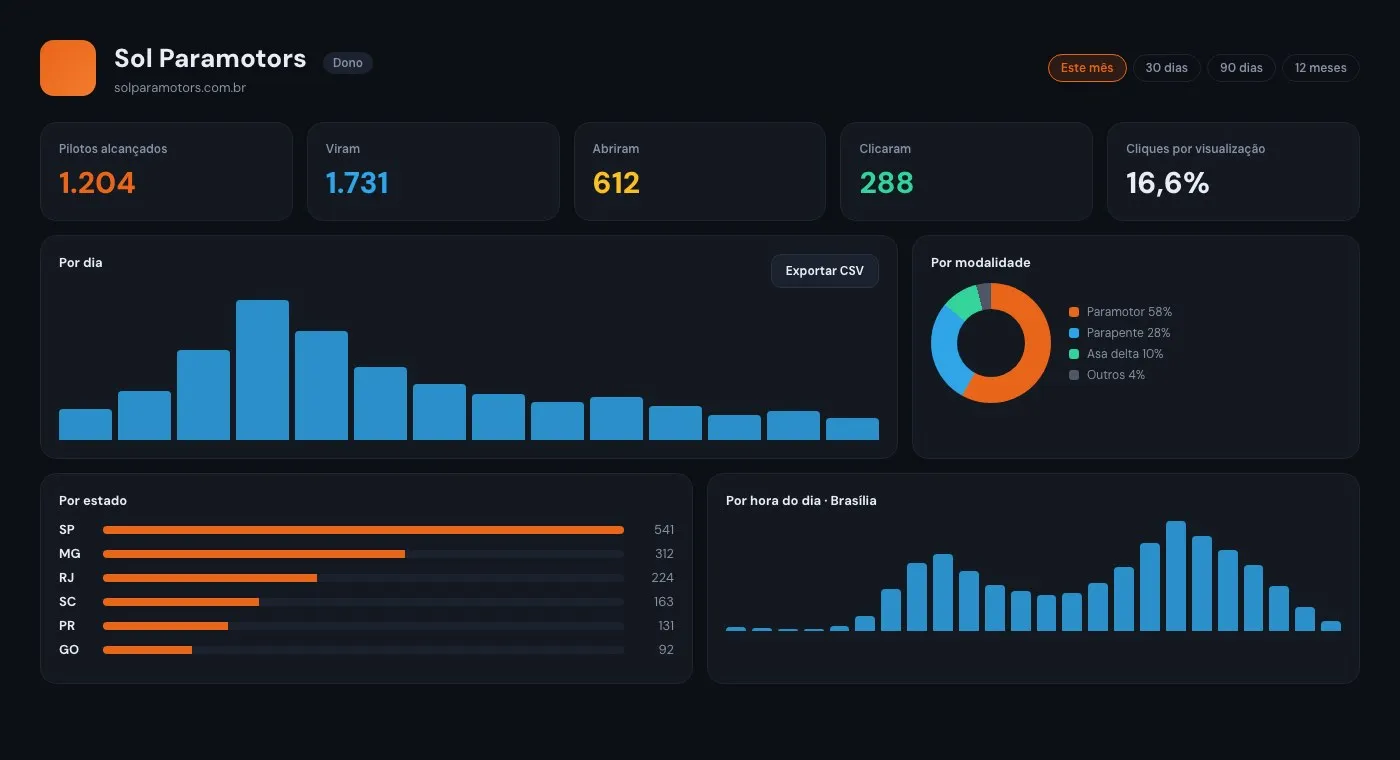Click the Dono role badge
The image size is (1400, 760).
coord(348,63)
